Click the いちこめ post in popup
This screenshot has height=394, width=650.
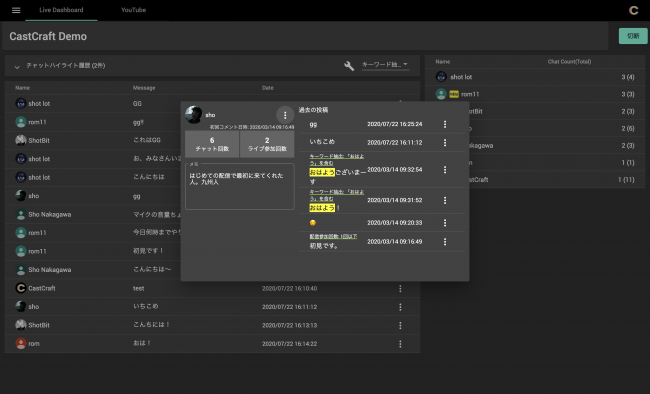tap(322, 142)
